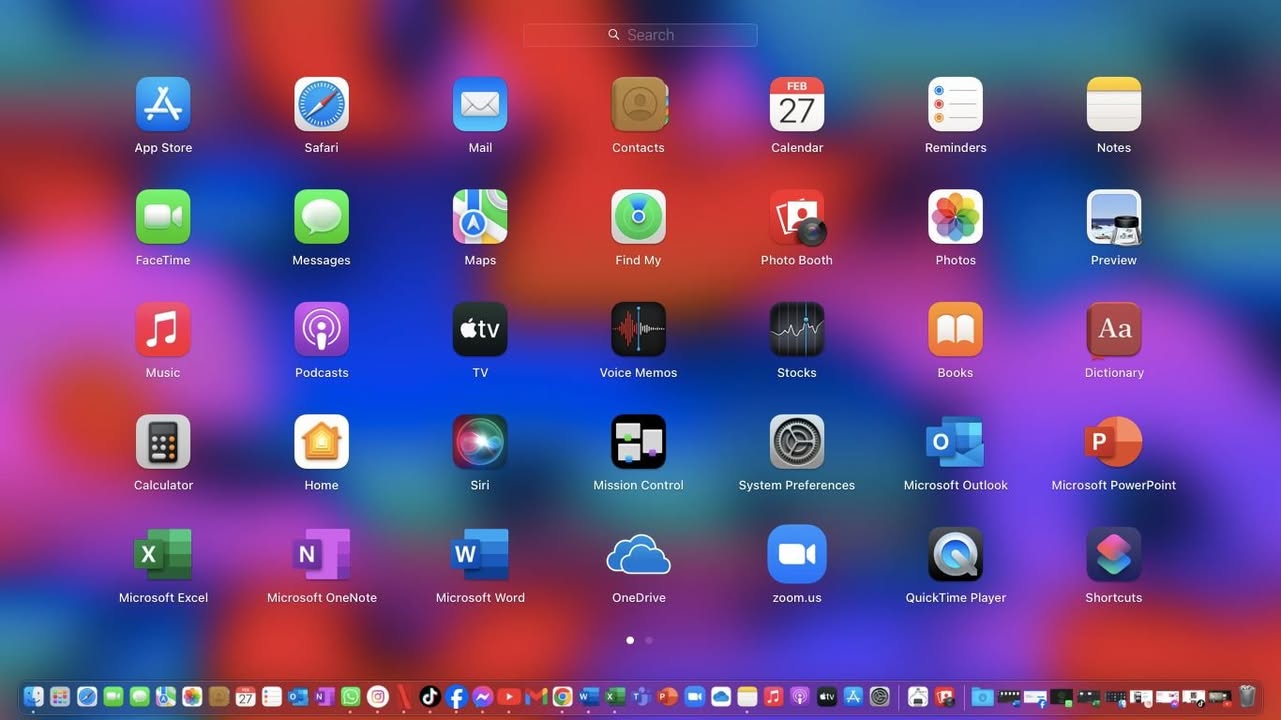Screen dimensions: 1281x720
Task: Launch TikTok from the Dock
Action: tap(430, 697)
